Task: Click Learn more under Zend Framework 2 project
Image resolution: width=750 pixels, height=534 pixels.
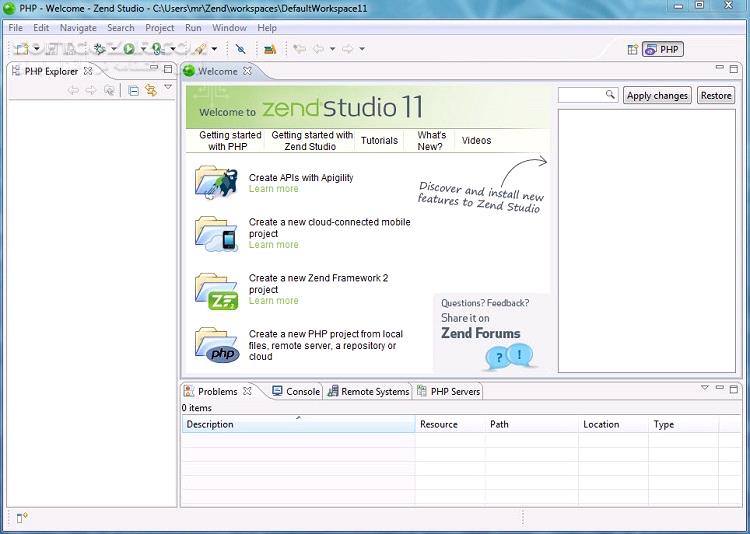Action: [x=274, y=301]
